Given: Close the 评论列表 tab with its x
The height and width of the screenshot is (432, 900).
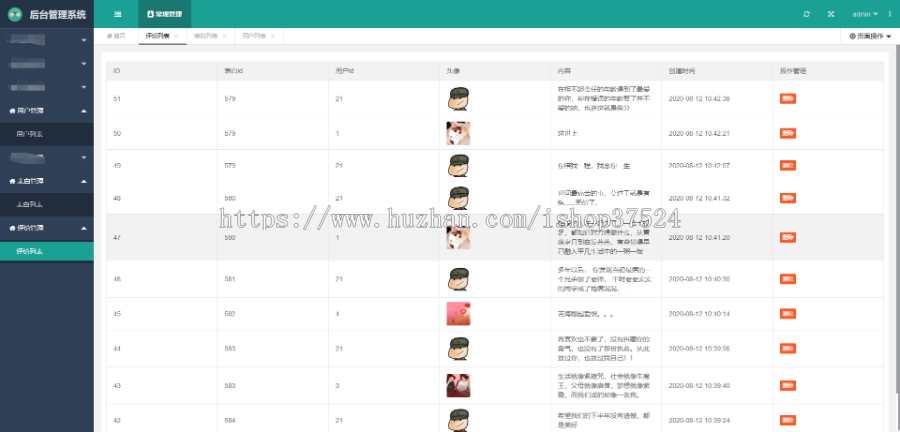Looking at the screenshot, I should pos(176,36).
